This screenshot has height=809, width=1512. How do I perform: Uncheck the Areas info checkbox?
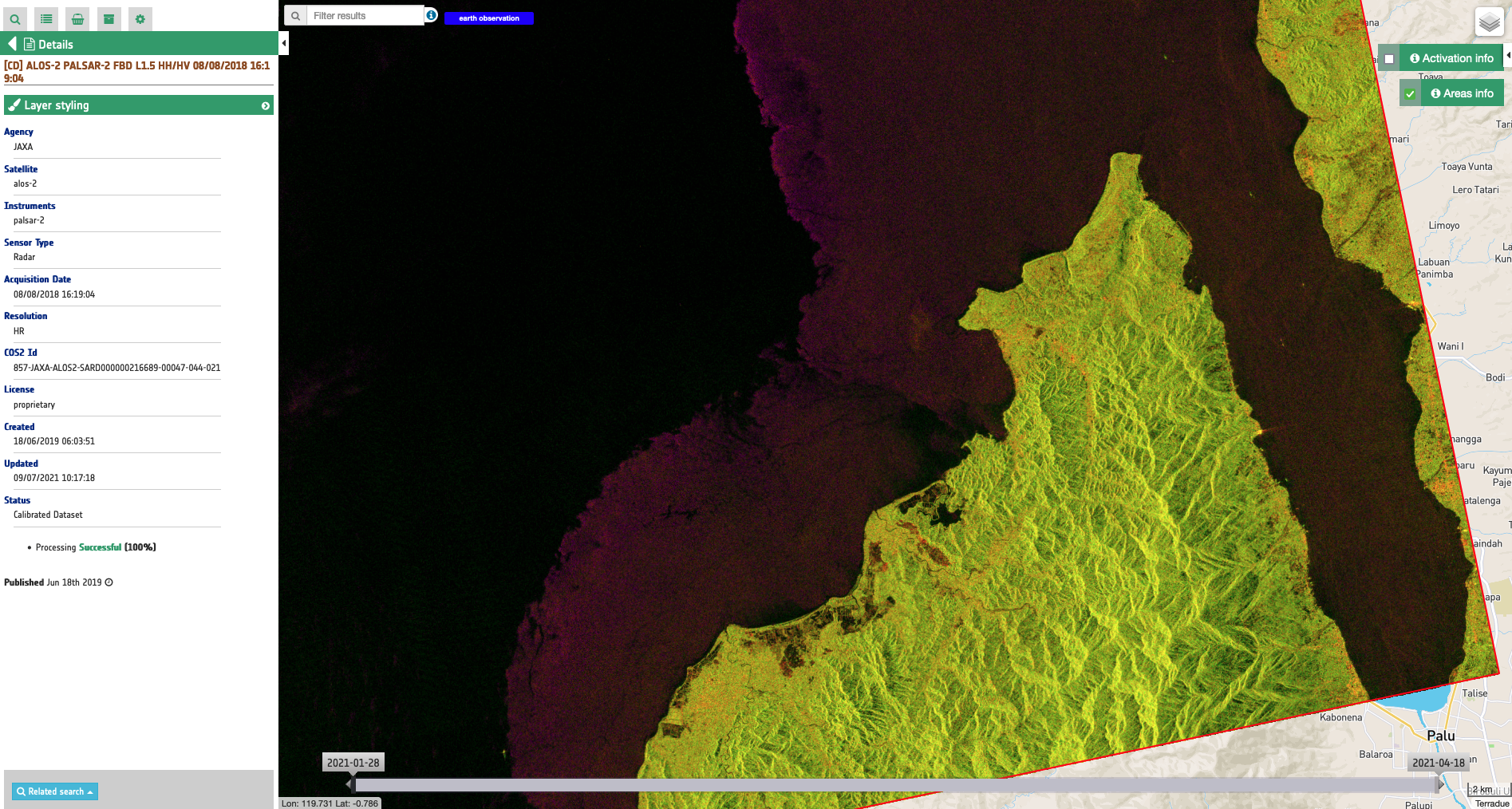click(1410, 94)
